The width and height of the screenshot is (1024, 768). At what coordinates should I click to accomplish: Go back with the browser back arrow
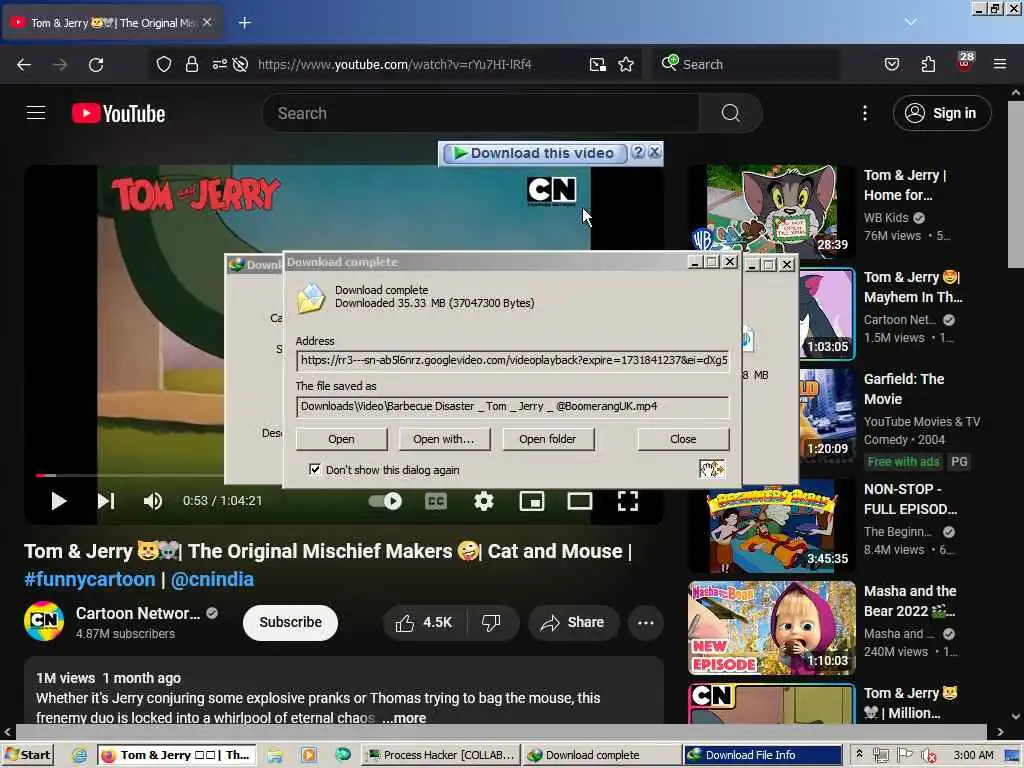(x=24, y=64)
